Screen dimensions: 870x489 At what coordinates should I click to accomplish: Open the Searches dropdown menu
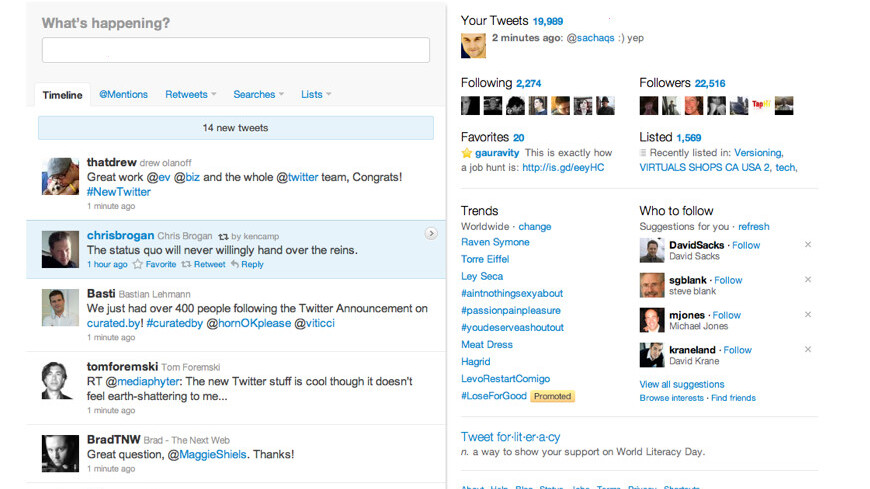258,95
